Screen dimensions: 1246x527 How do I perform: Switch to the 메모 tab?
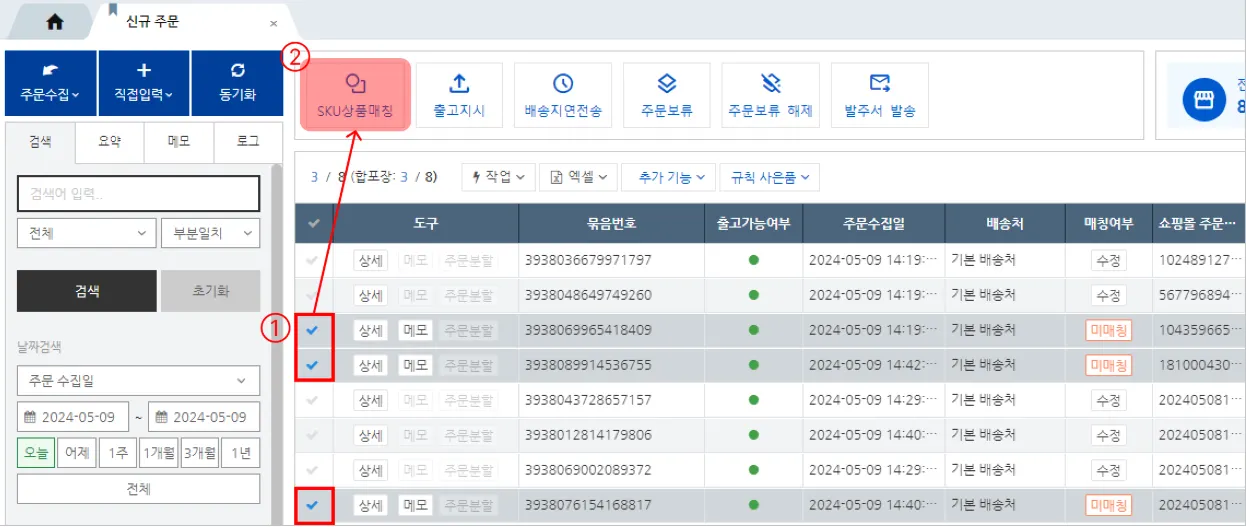click(x=179, y=142)
